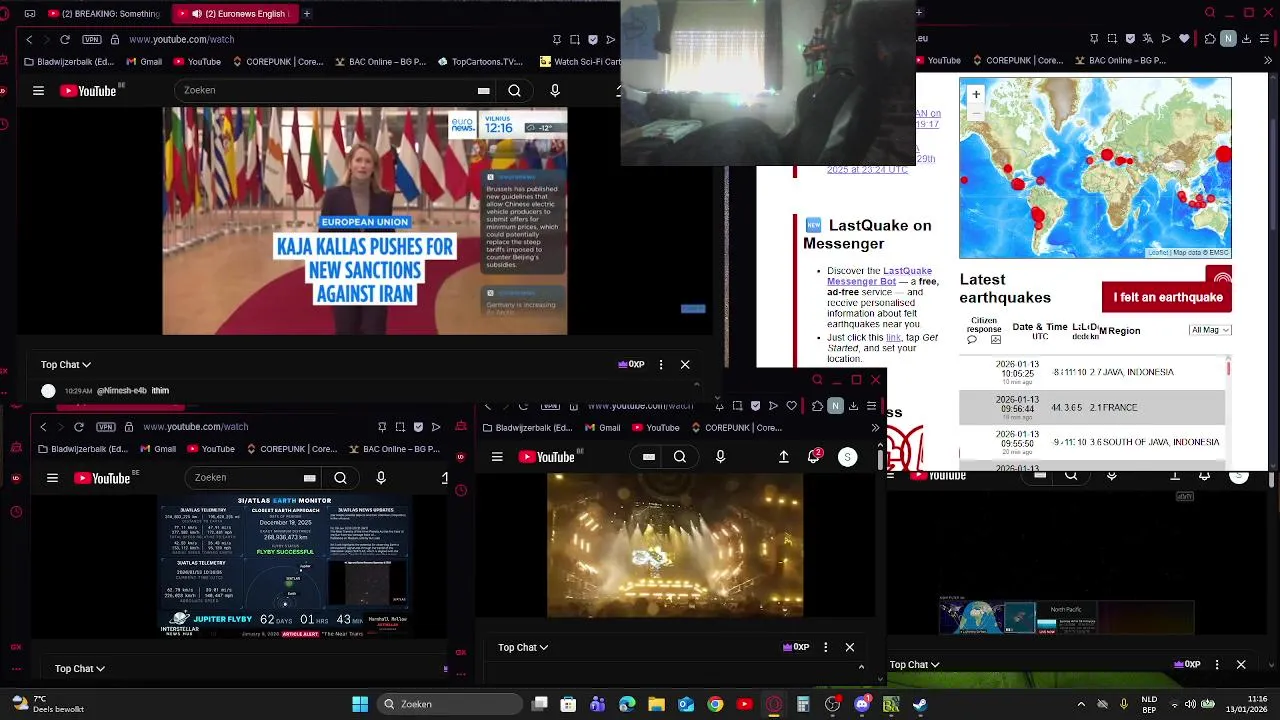1280x720 pixels.
Task: Close chat panel in bottom-right window
Action: click(1241, 665)
